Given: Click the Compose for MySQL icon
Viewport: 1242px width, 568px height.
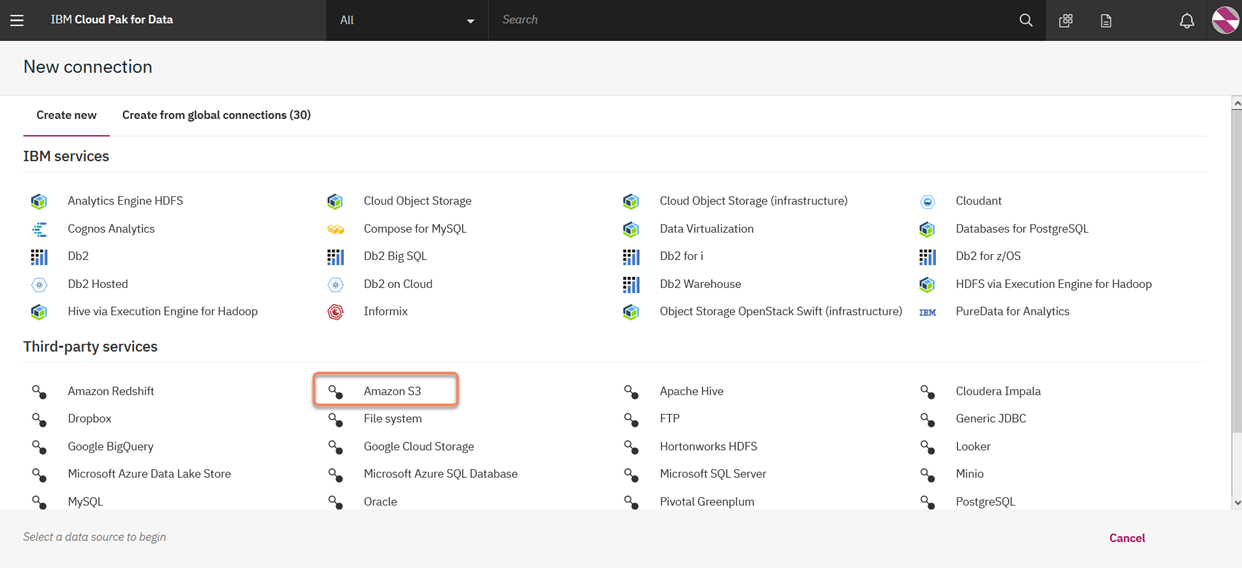Looking at the screenshot, I should 335,229.
